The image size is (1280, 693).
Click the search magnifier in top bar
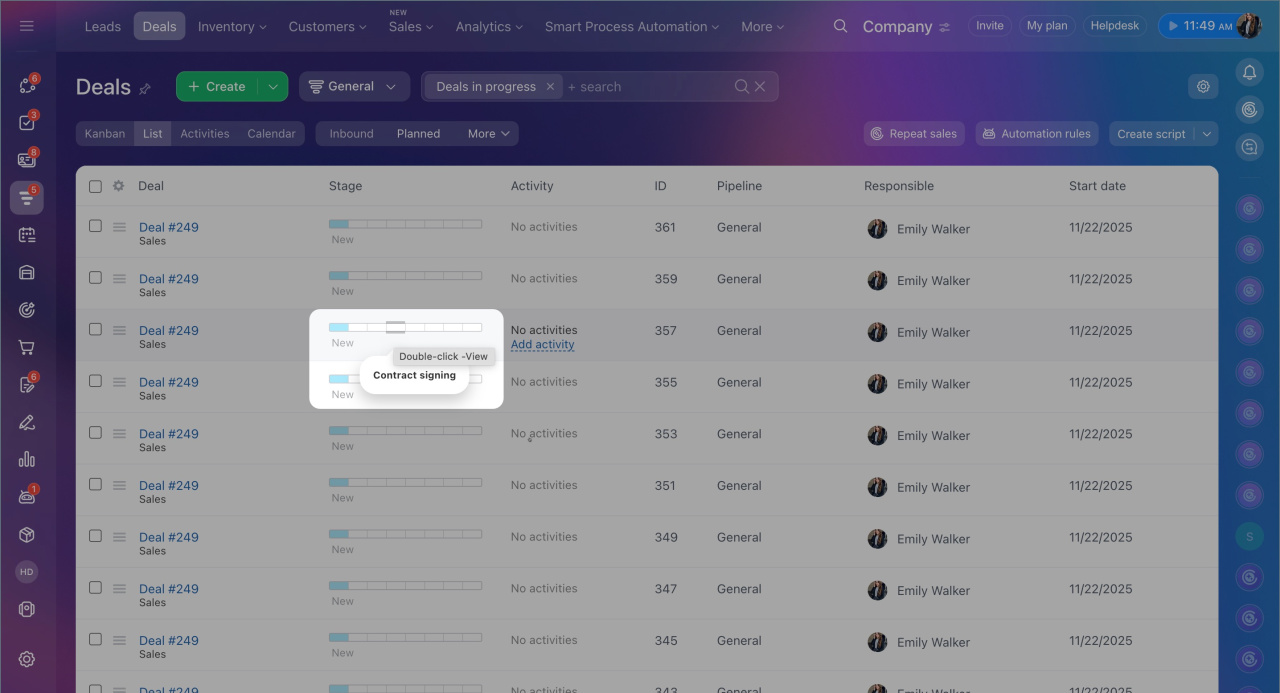(x=840, y=26)
